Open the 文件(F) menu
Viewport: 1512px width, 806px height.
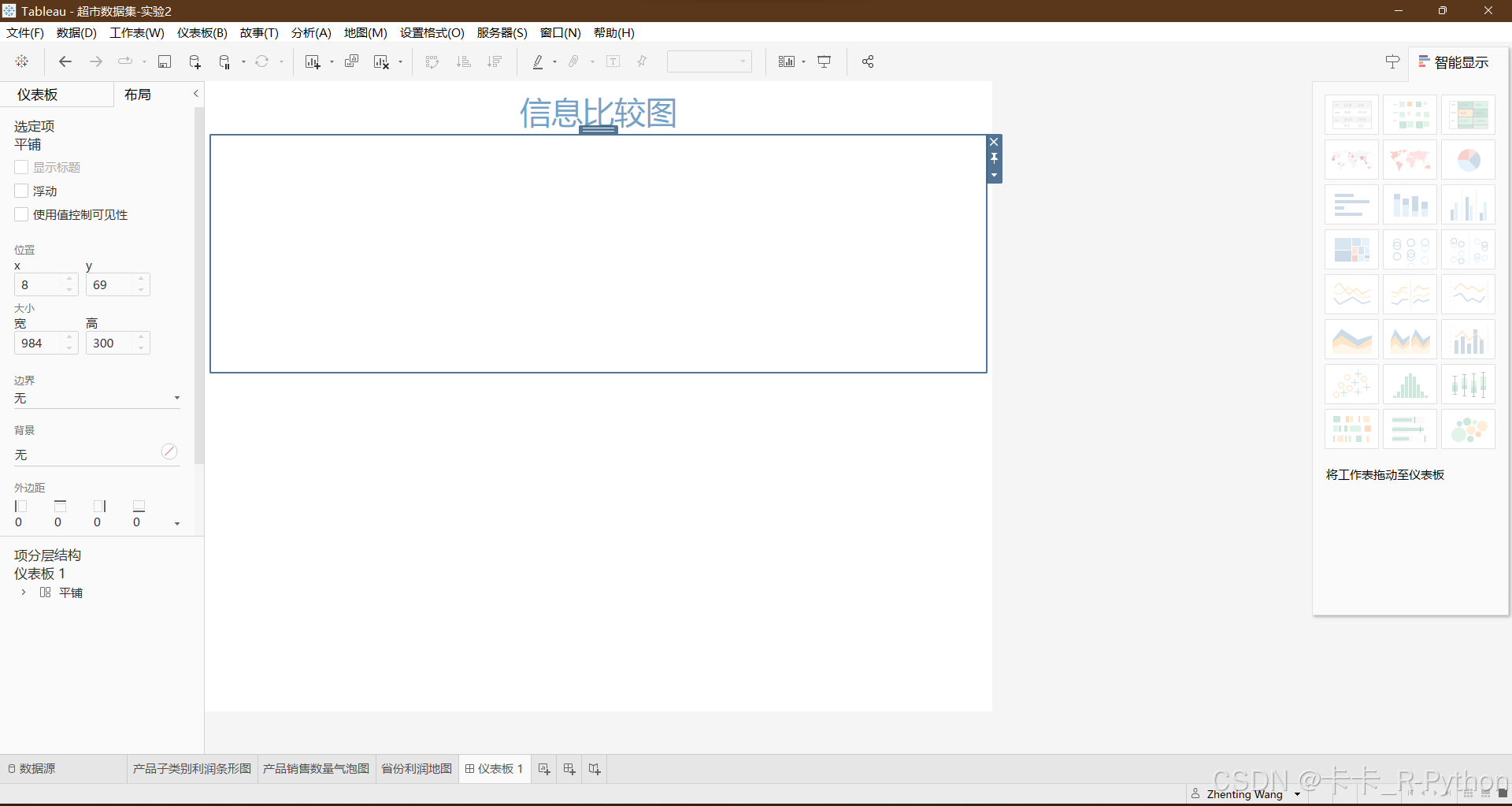(24, 32)
